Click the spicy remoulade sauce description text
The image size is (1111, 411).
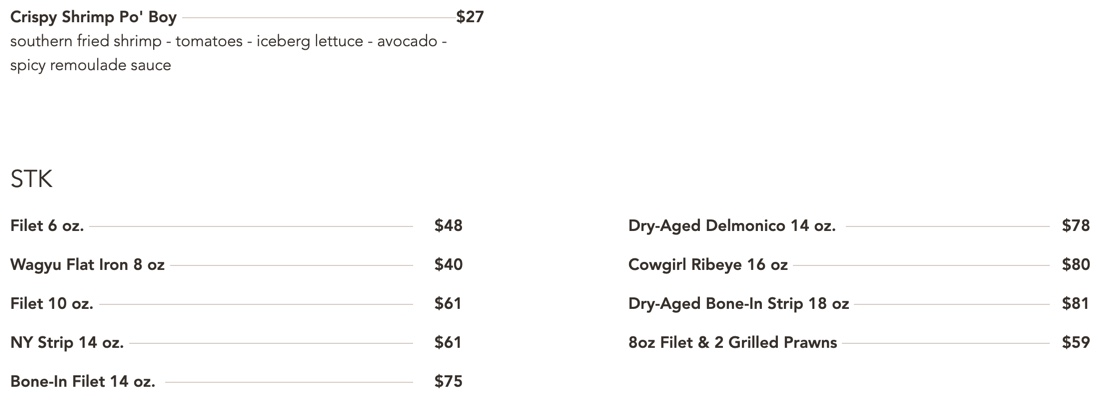pyautogui.click(x=91, y=65)
